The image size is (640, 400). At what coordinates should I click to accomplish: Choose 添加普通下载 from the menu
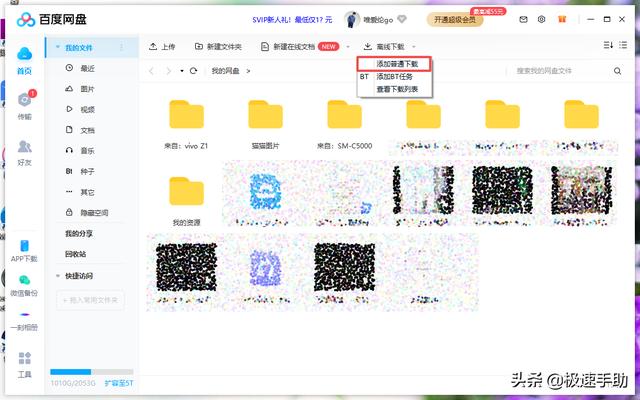pyautogui.click(x=394, y=64)
